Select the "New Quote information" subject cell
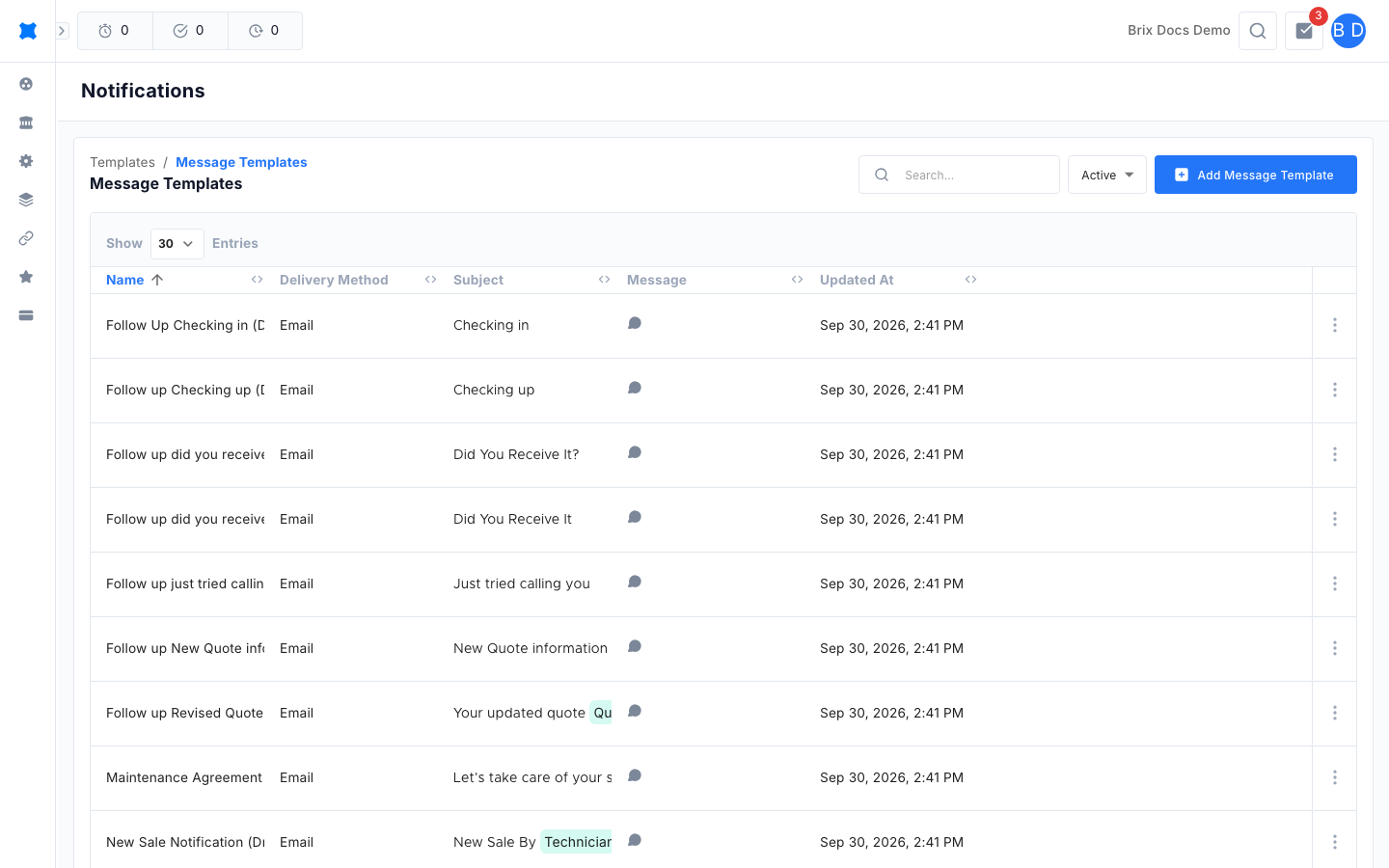 (x=531, y=648)
